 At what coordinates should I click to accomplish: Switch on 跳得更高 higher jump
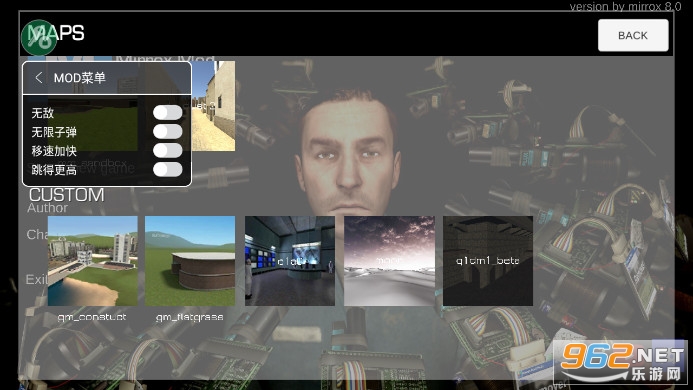(168, 170)
